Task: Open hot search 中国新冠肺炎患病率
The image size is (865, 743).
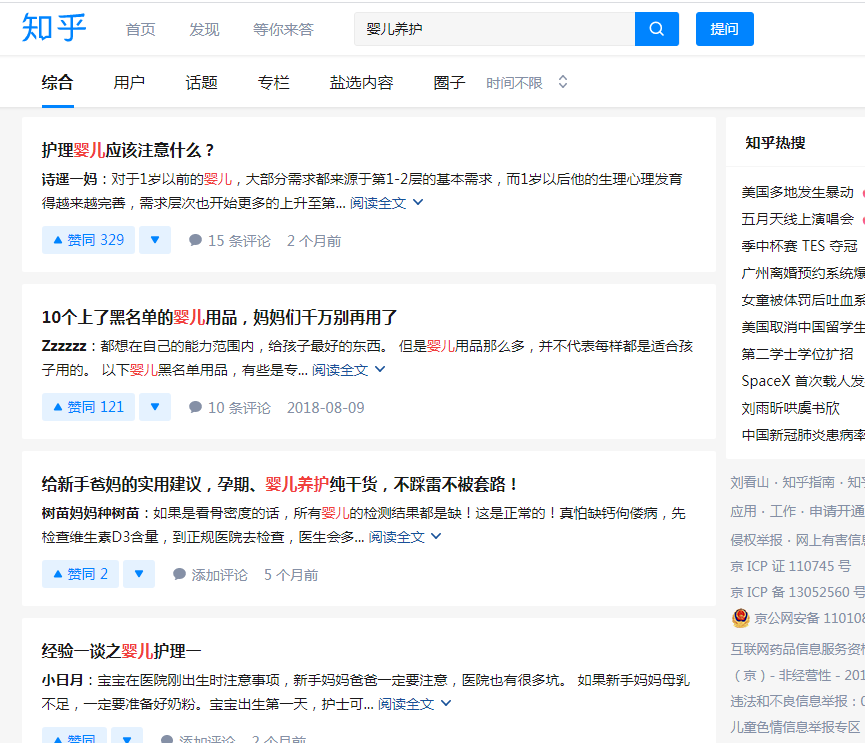Action: [x=803, y=435]
